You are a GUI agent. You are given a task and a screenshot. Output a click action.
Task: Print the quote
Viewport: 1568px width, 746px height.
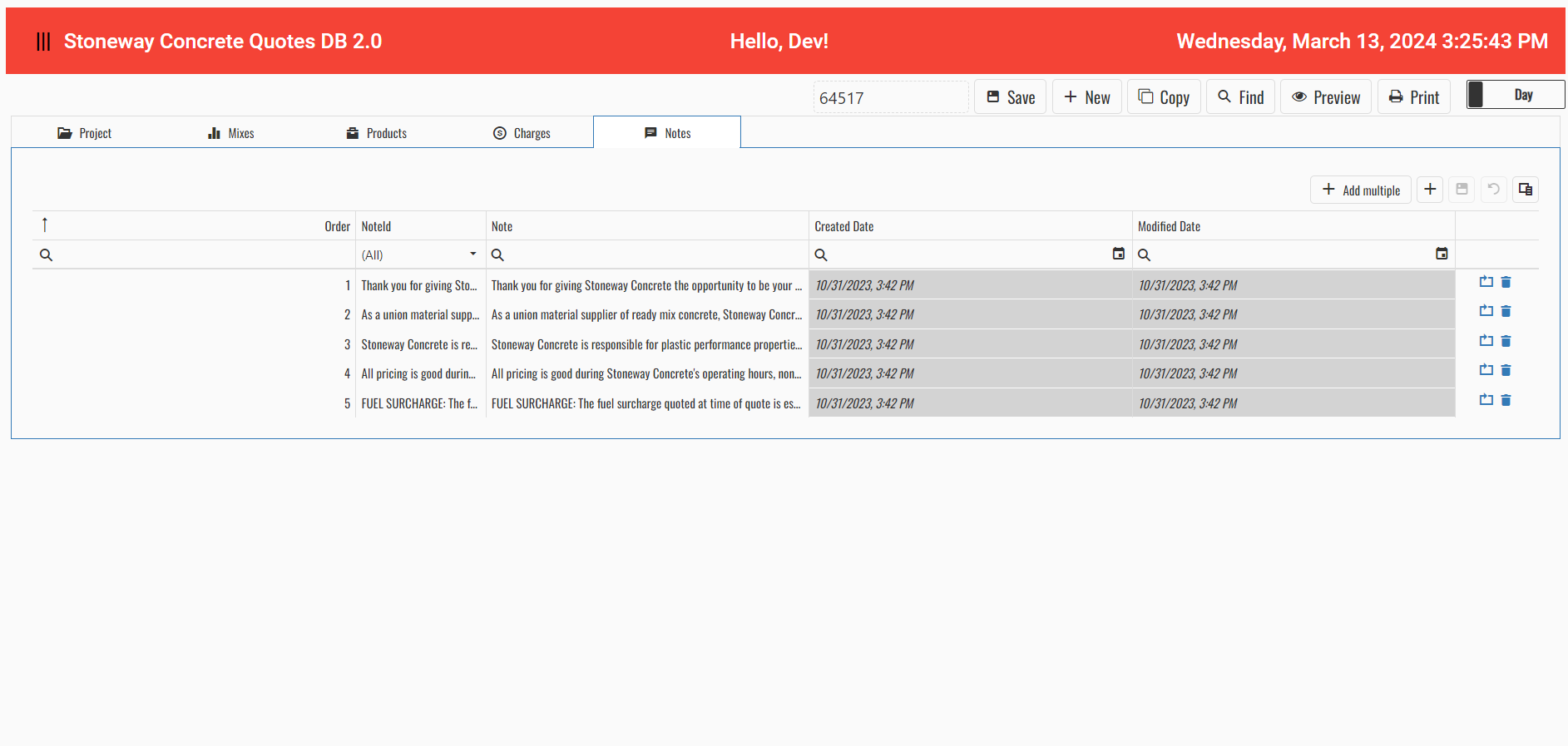(x=1414, y=97)
